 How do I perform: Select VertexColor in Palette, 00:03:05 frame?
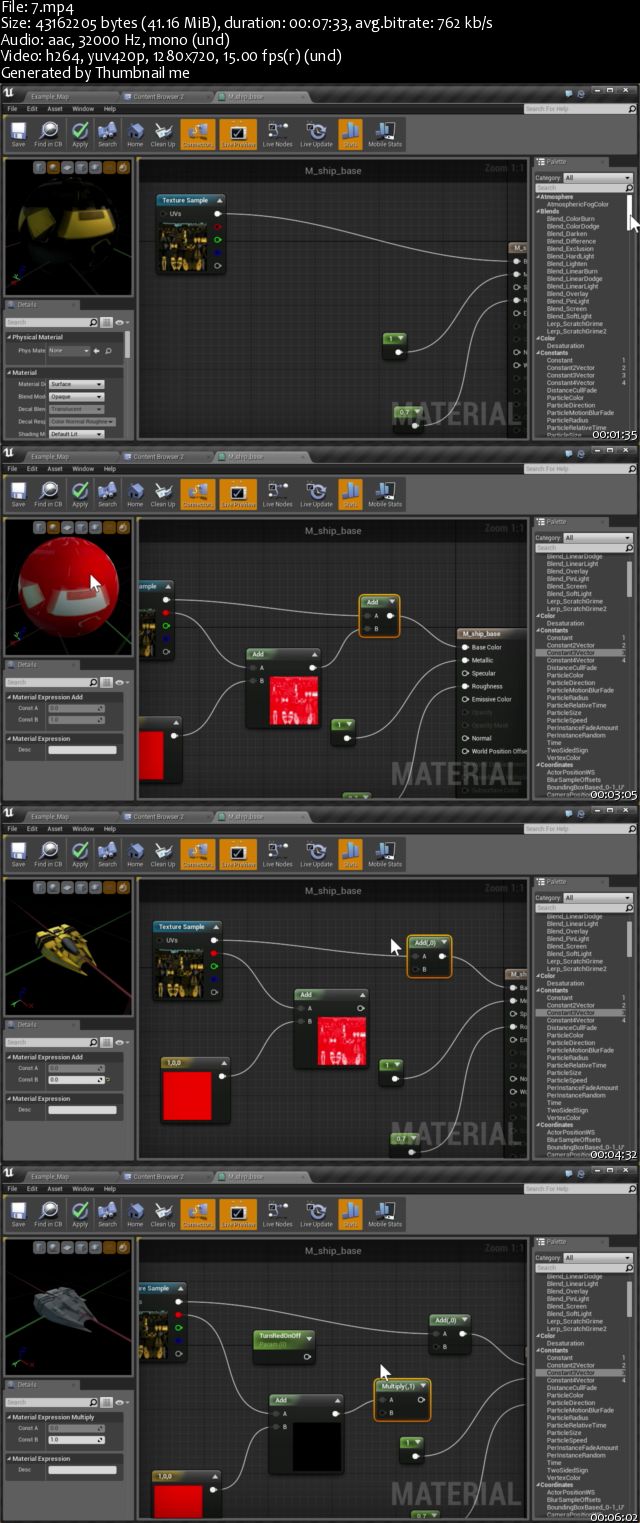(x=563, y=758)
